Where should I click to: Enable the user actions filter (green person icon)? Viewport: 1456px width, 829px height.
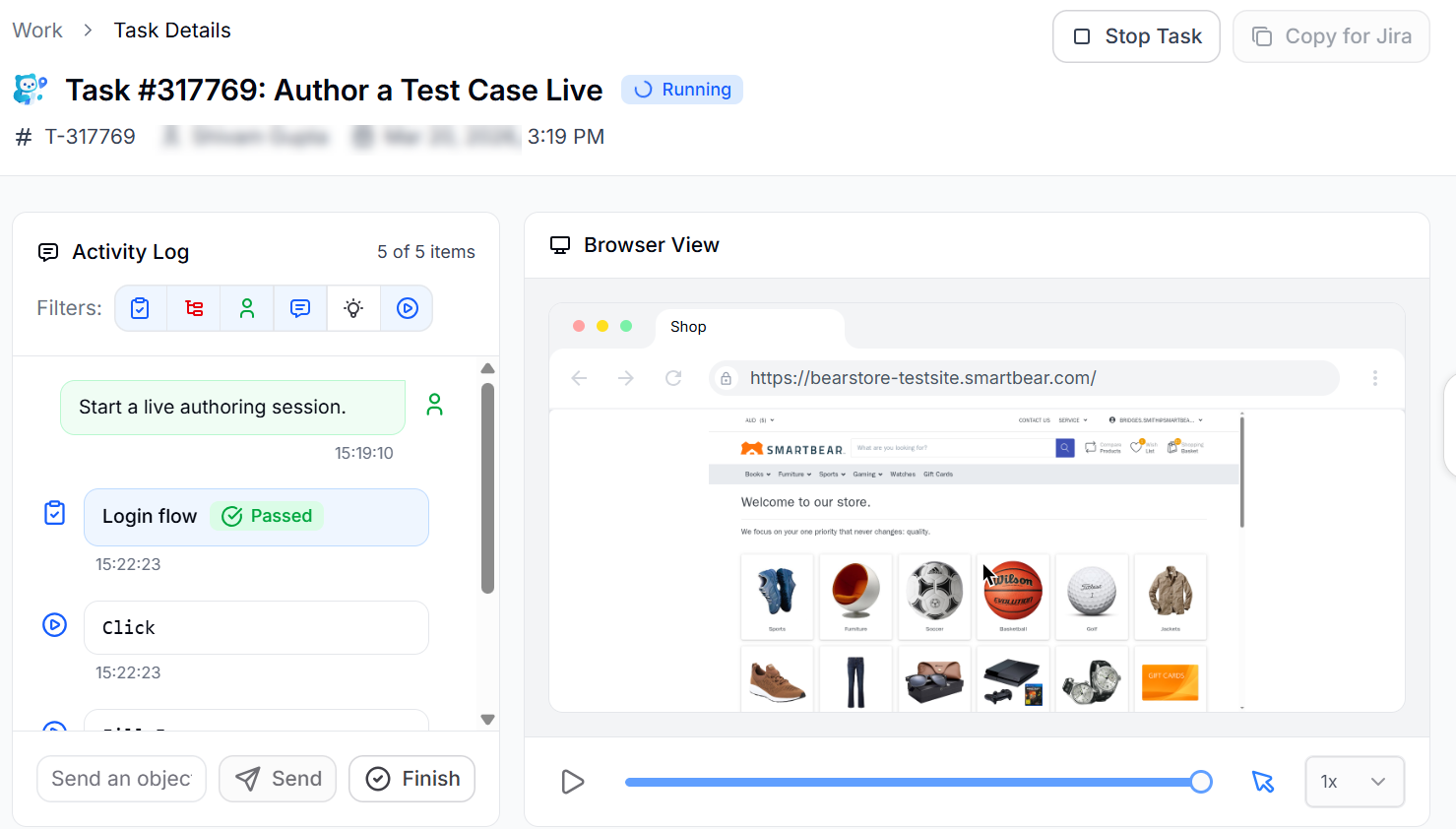[x=246, y=308]
